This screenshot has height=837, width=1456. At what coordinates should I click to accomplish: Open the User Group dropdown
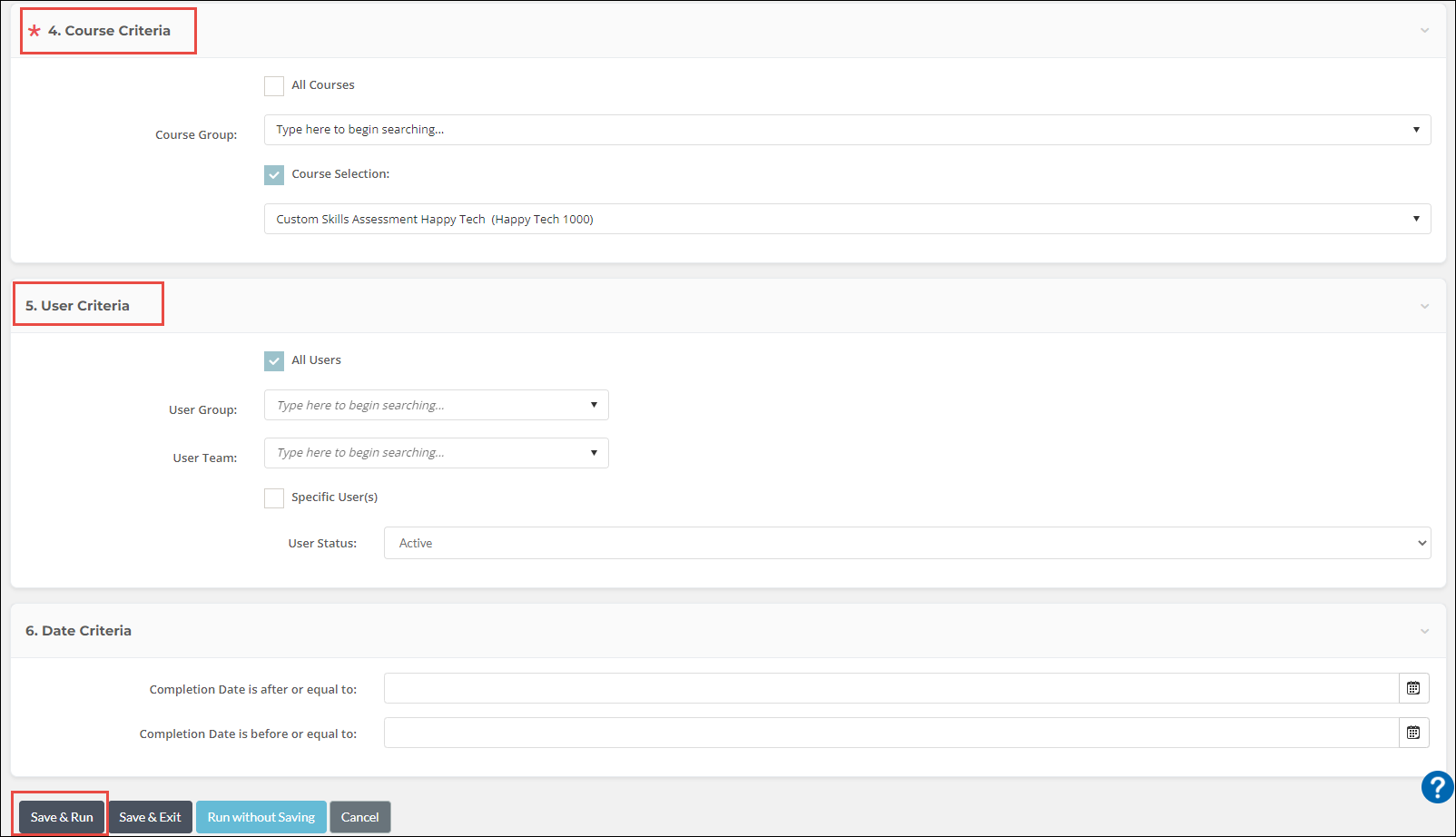(436, 405)
